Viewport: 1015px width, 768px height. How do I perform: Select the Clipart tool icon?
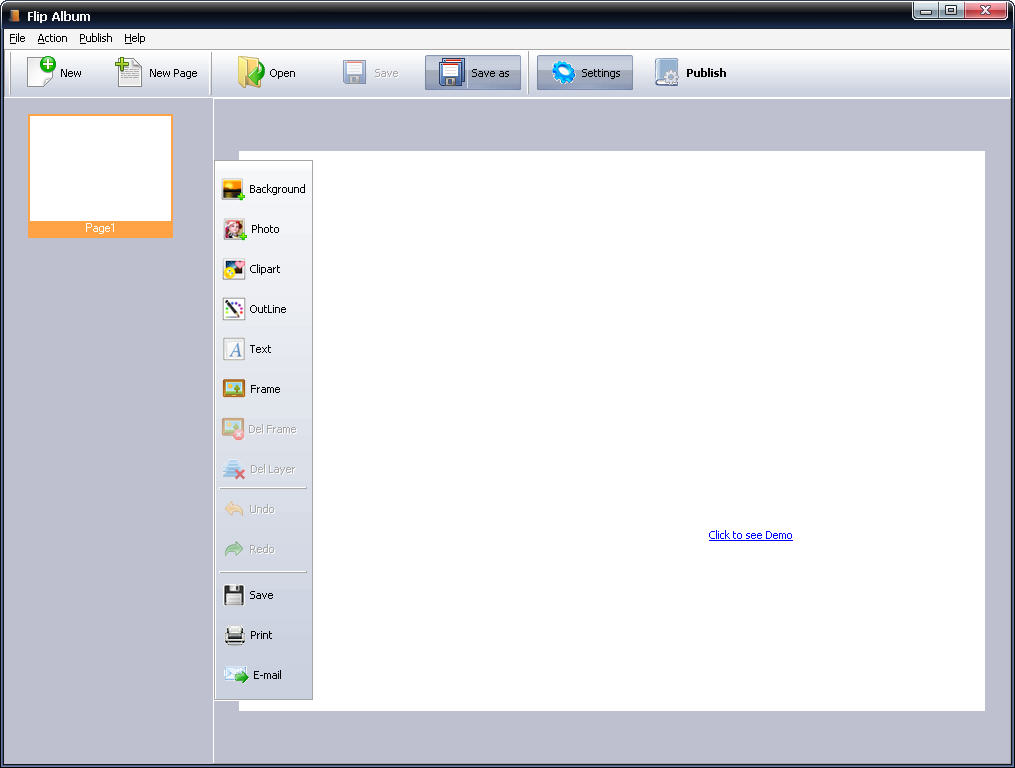click(x=234, y=269)
